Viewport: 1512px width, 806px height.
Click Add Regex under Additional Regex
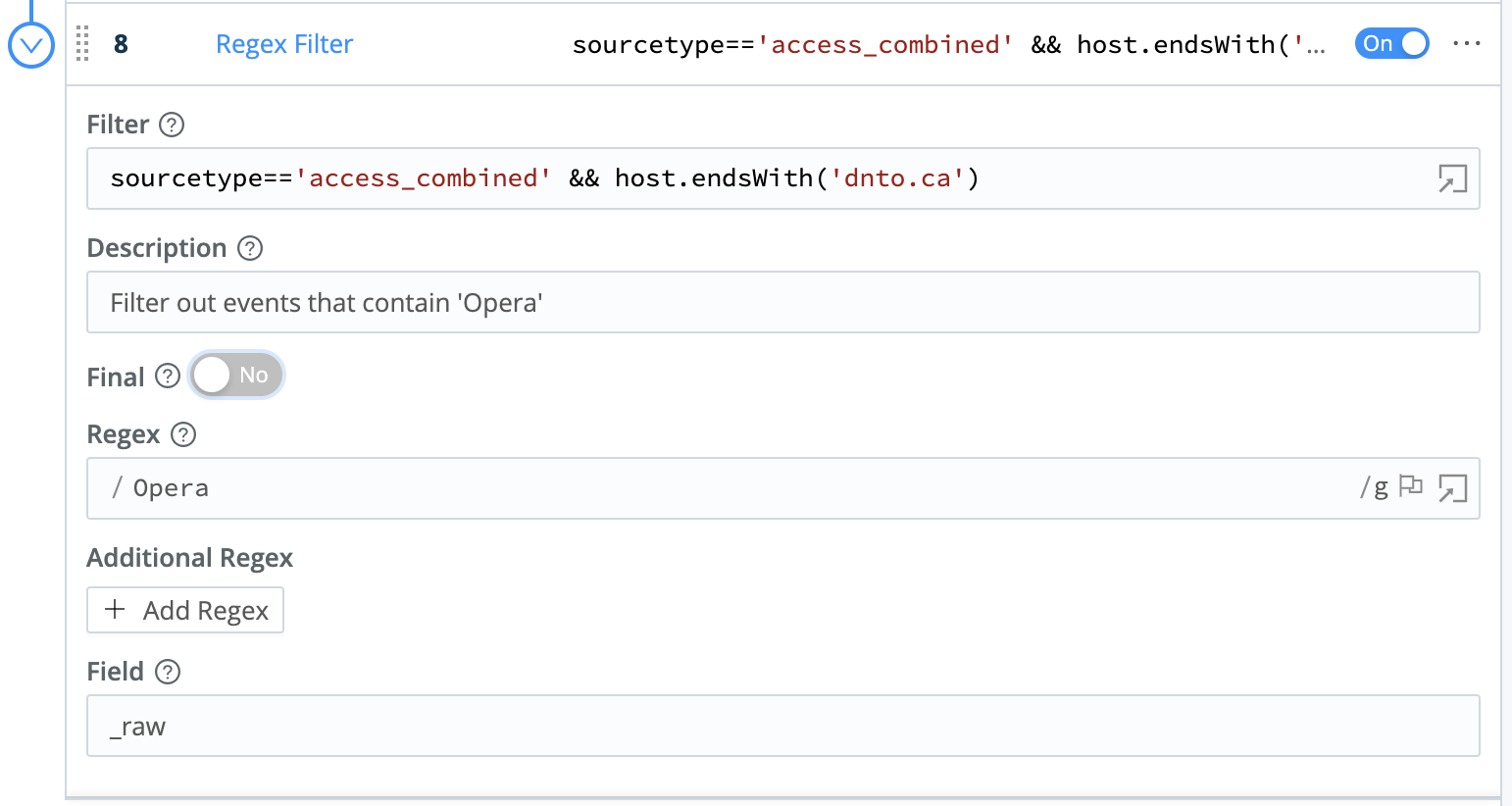184,610
